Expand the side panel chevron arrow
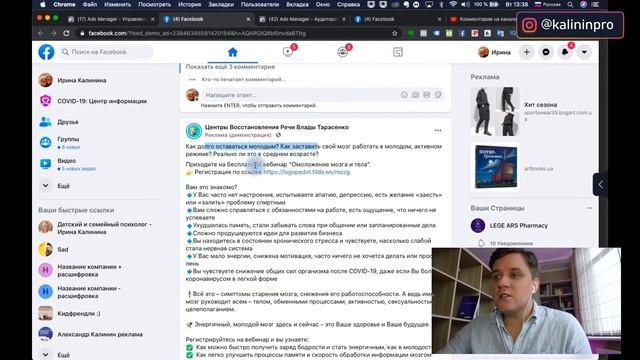This screenshot has width=640, height=360. (x=600, y=184)
